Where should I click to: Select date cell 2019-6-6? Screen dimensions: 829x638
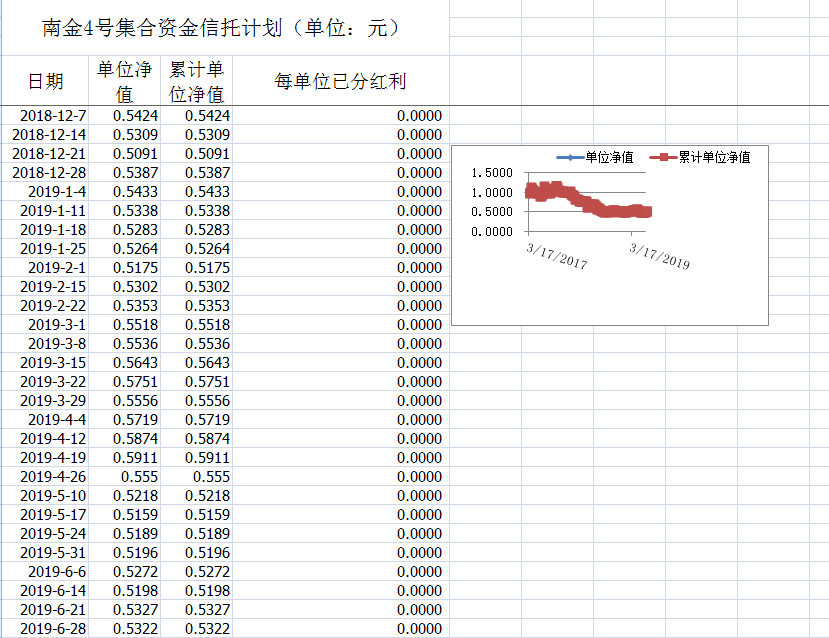[45, 572]
